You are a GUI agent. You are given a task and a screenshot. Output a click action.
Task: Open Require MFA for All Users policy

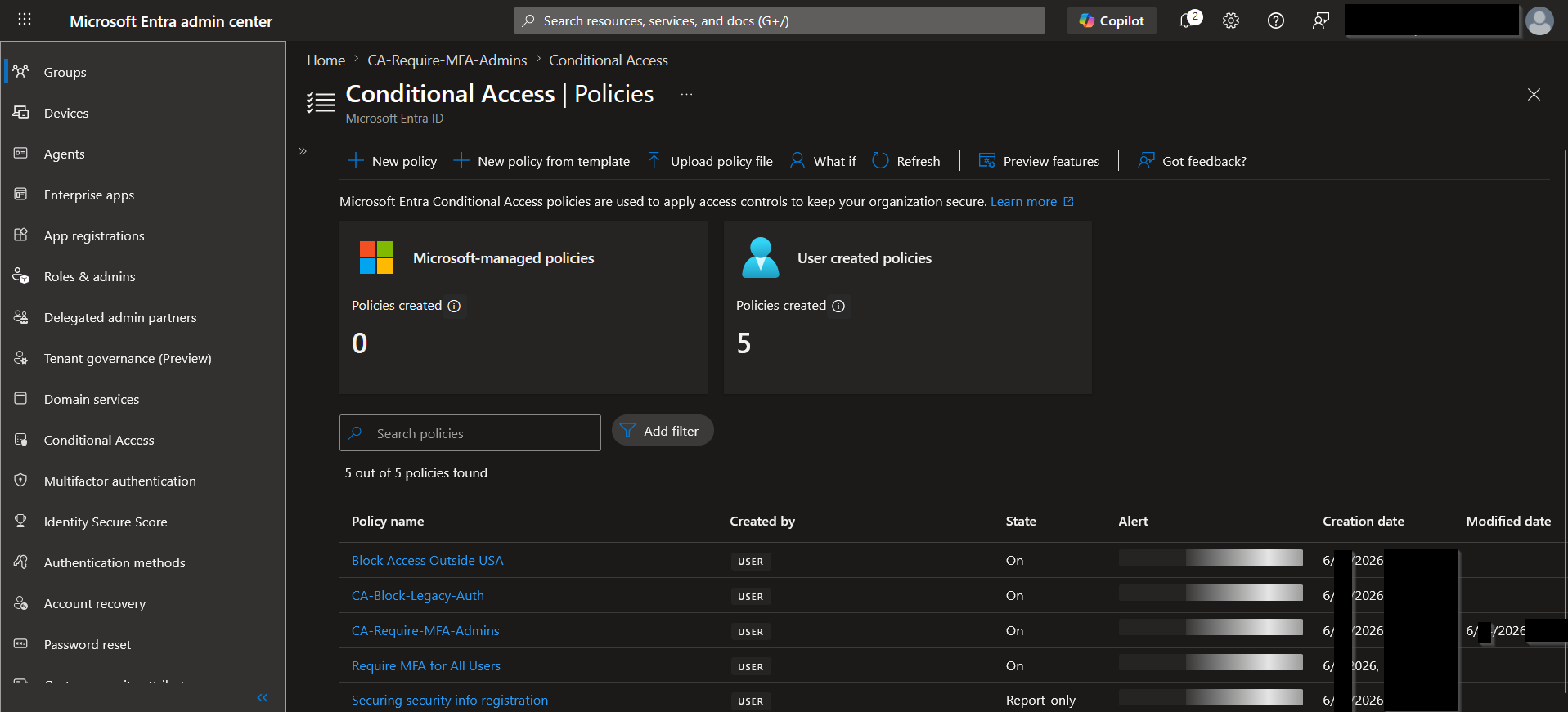click(x=426, y=666)
